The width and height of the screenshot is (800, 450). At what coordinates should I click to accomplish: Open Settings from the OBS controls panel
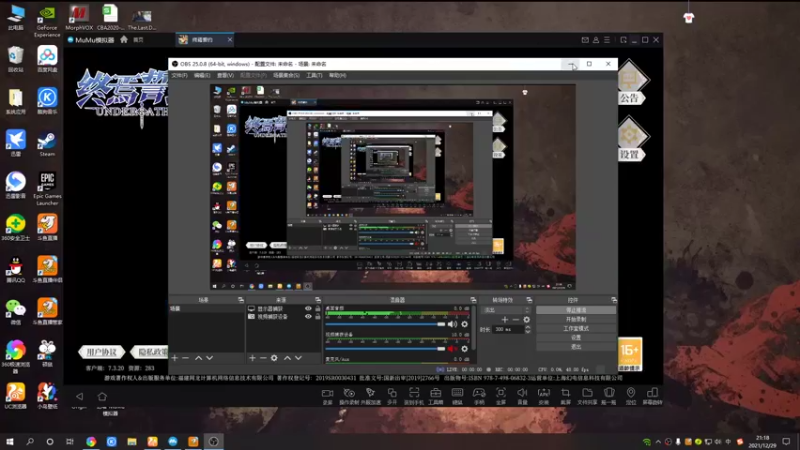pos(576,338)
